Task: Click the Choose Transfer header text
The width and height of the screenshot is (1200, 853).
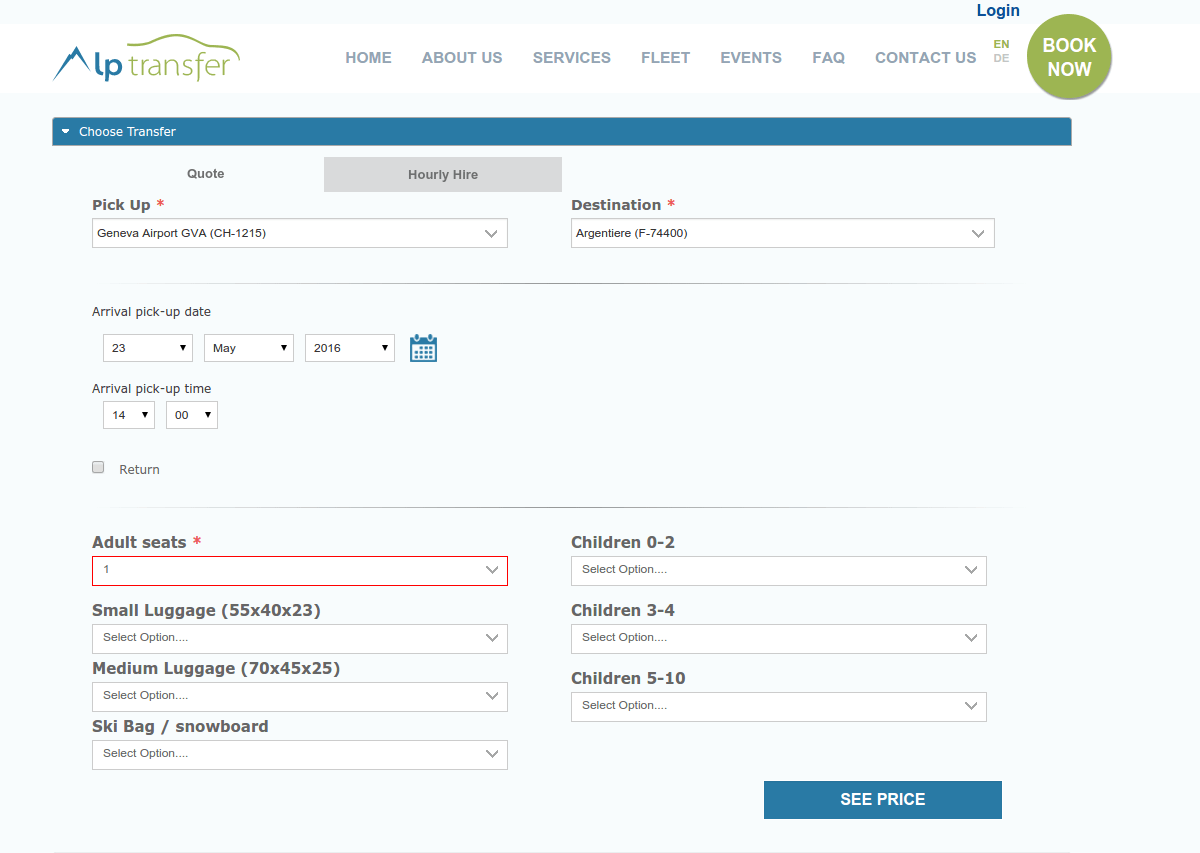Action: pos(127,132)
